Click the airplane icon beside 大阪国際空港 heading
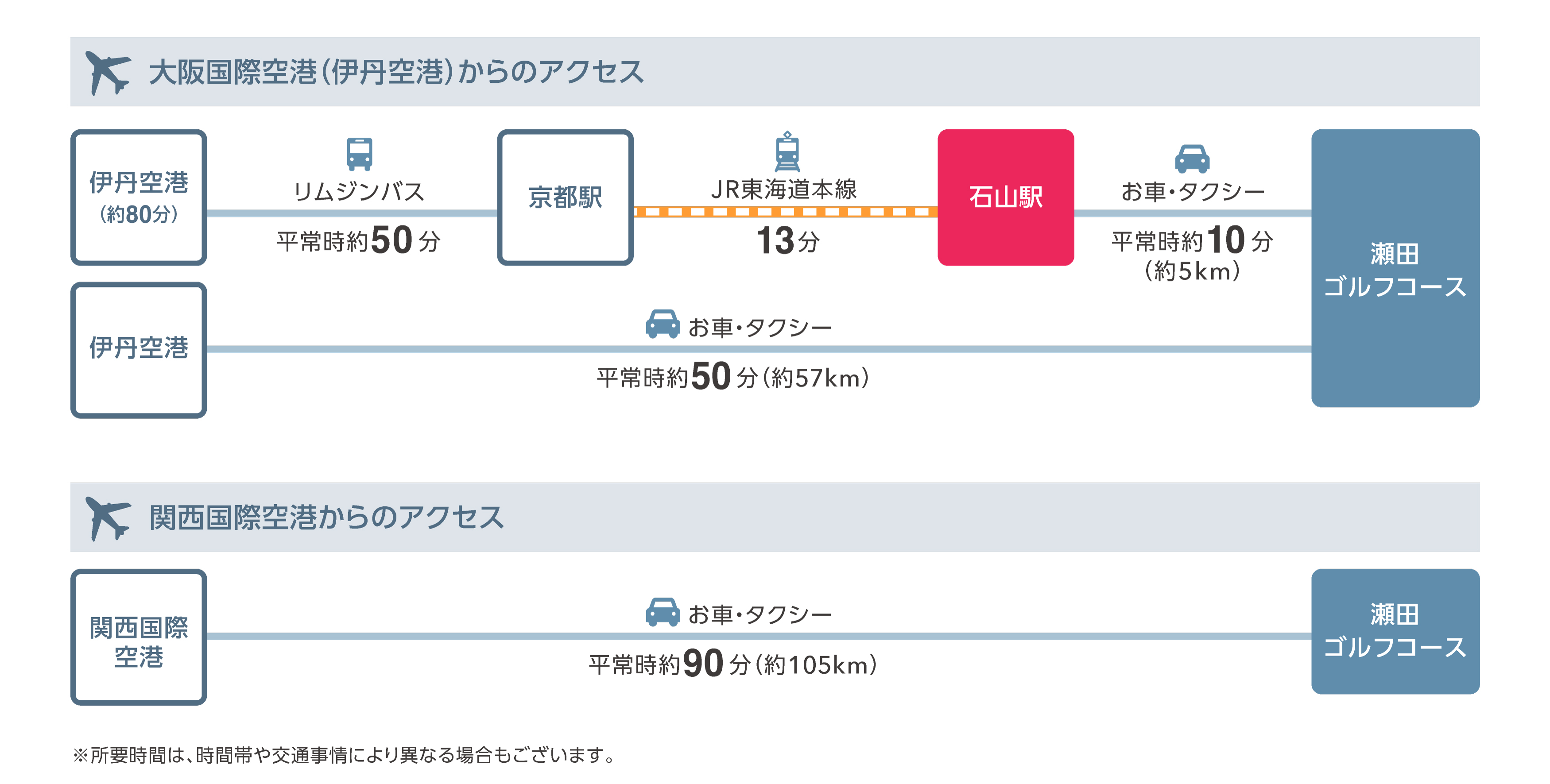This screenshot has width=1550, height=784. pyautogui.click(x=107, y=72)
